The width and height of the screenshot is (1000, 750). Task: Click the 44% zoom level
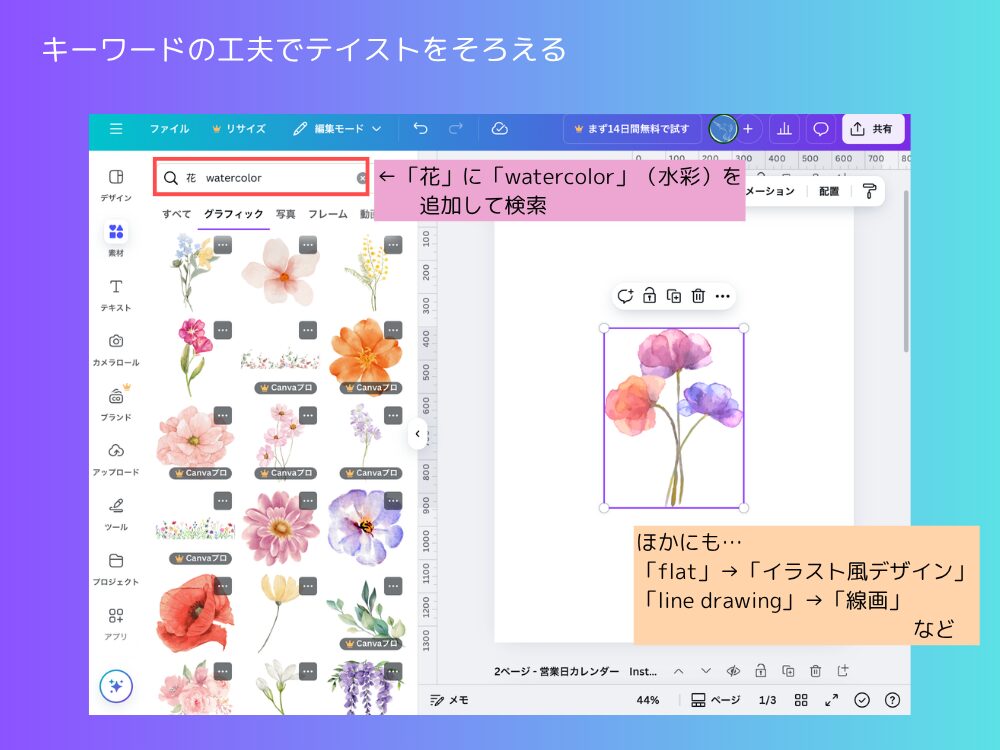coord(647,700)
